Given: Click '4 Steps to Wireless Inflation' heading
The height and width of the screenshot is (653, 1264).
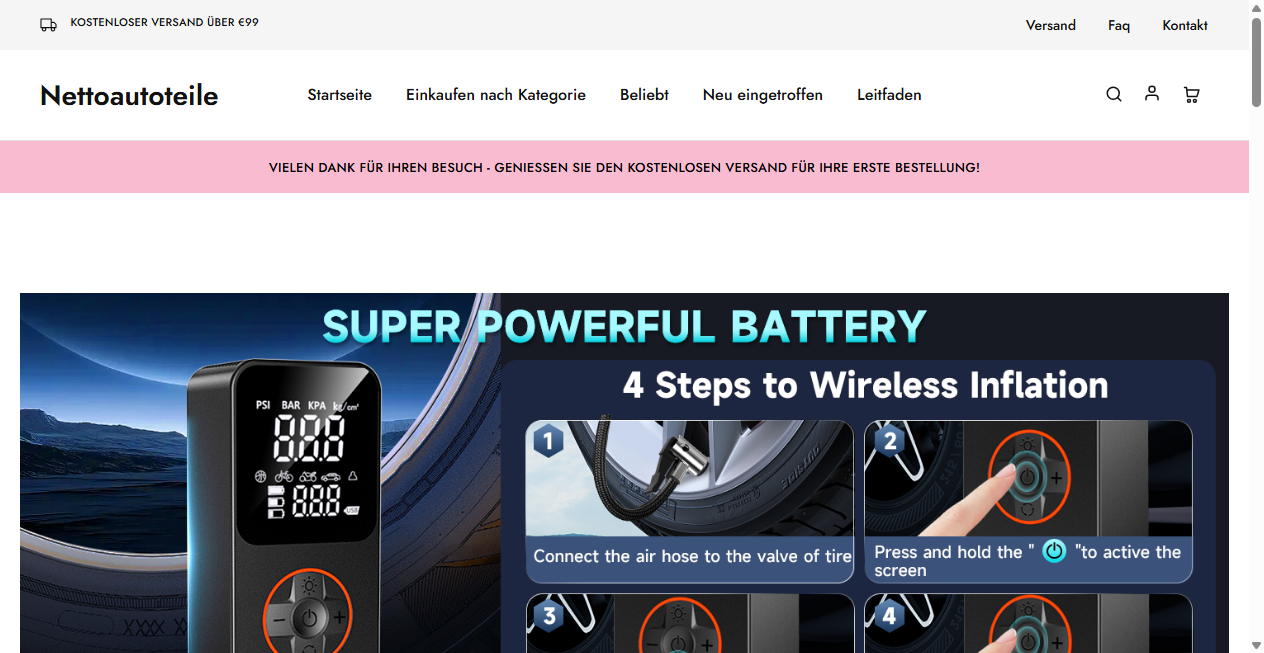Looking at the screenshot, I should pyautogui.click(x=865, y=385).
